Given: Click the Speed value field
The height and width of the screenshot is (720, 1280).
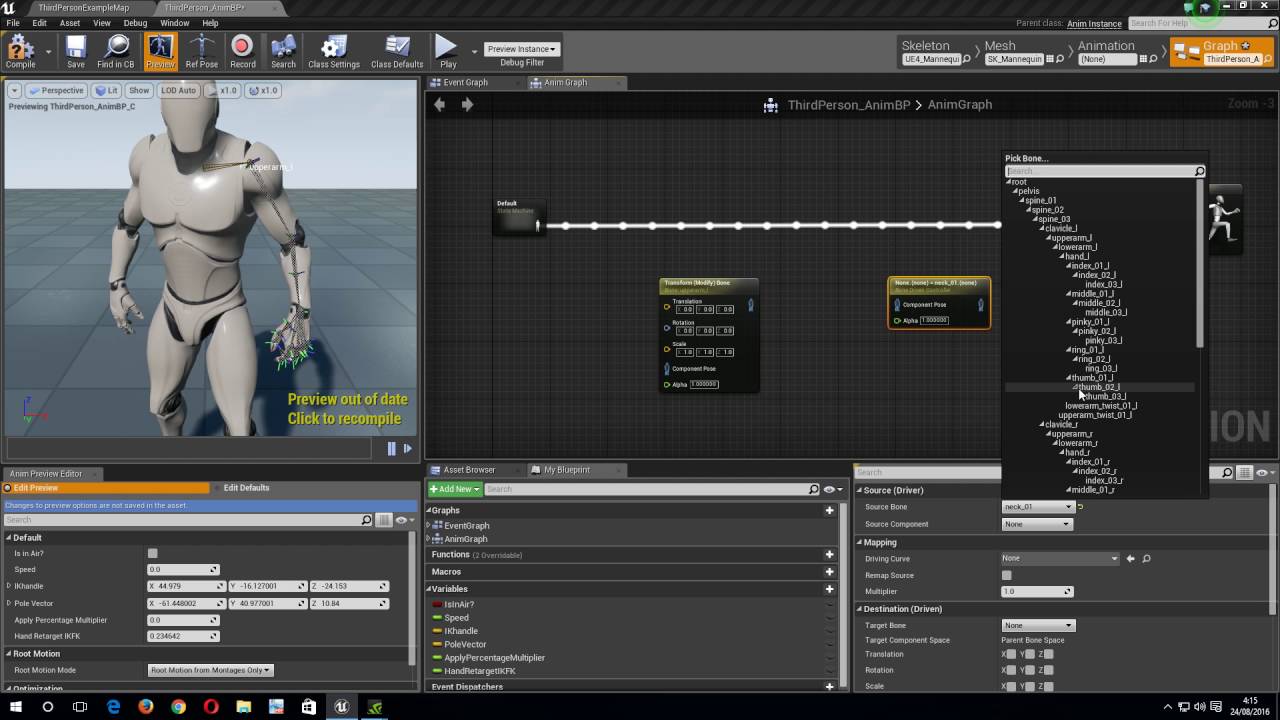Looking at the screenshot, I should pos(183,570).
